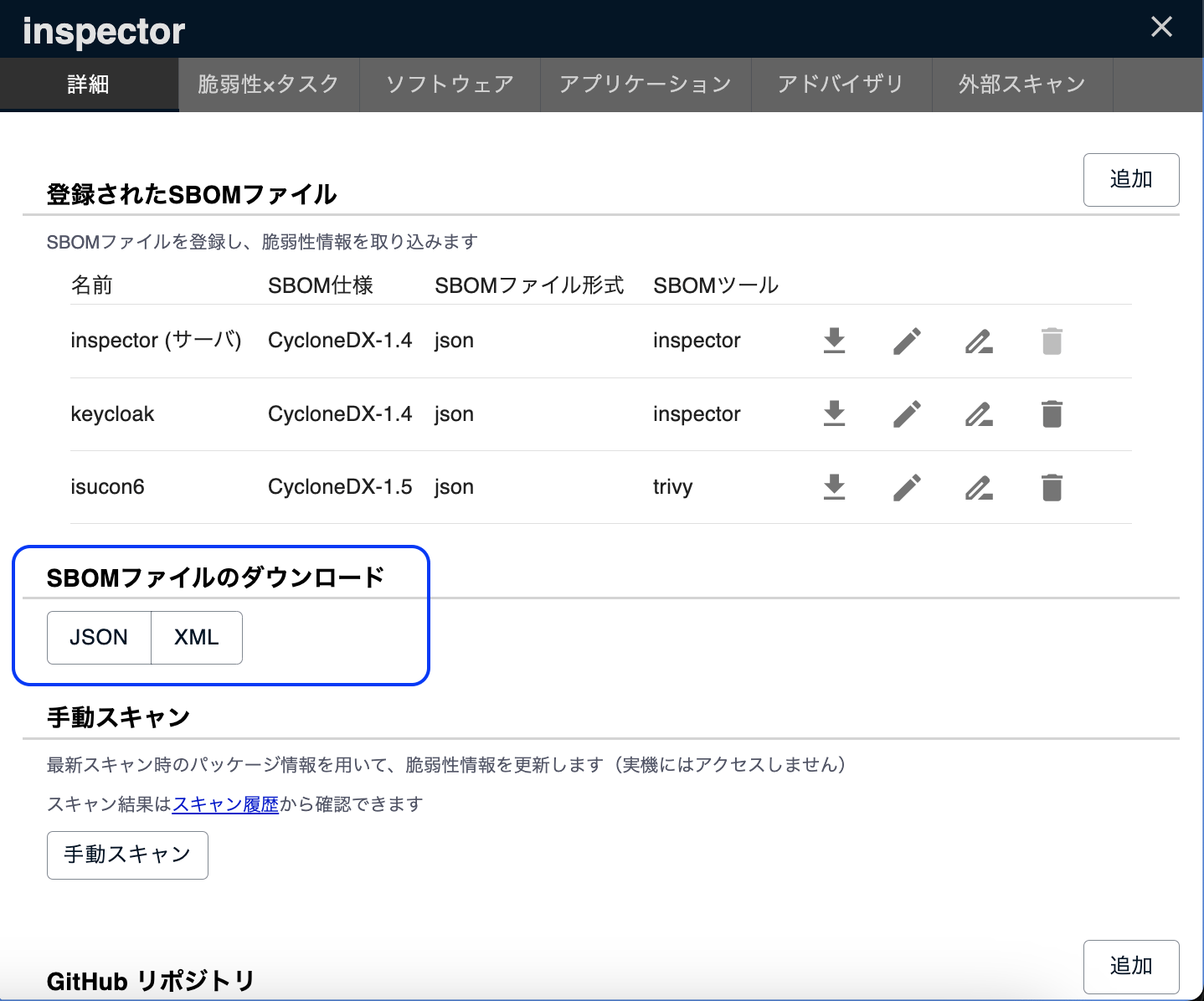1204x1001 pixels.
Task: Click the GitHub リポジトリ heading
Action: [x=151, y=981]
